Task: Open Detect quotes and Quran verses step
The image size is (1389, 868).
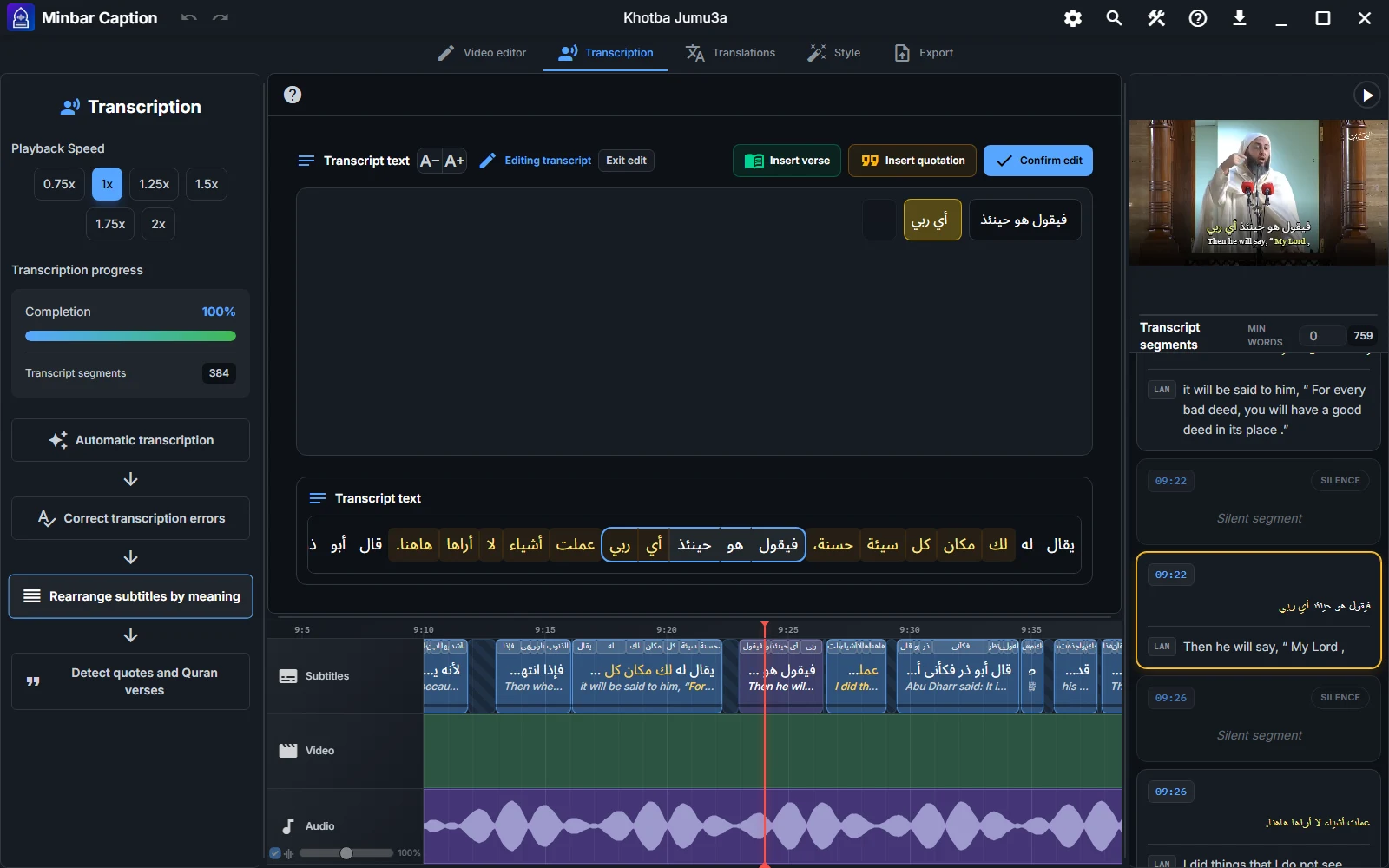Action: coord(130,681)
